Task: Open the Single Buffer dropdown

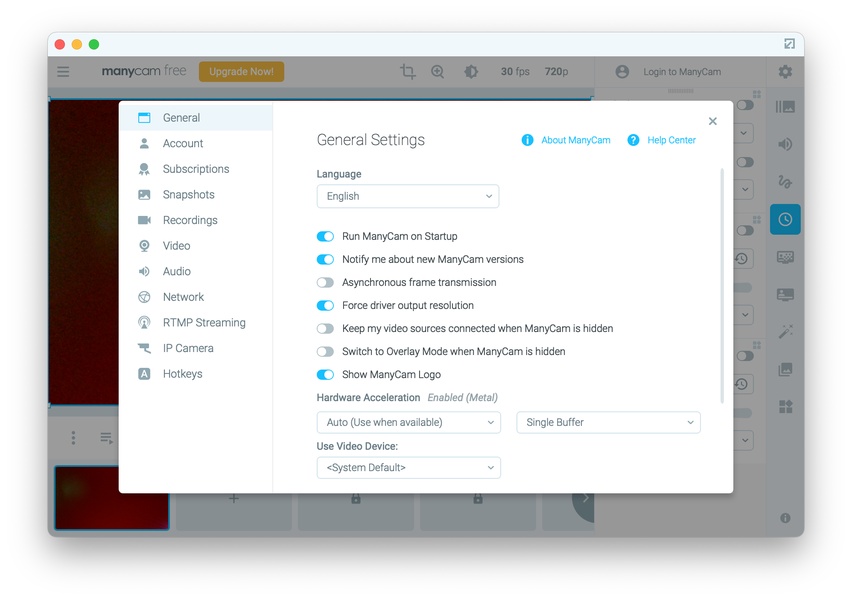Action: pyautogui.click(x=608, y=422)
